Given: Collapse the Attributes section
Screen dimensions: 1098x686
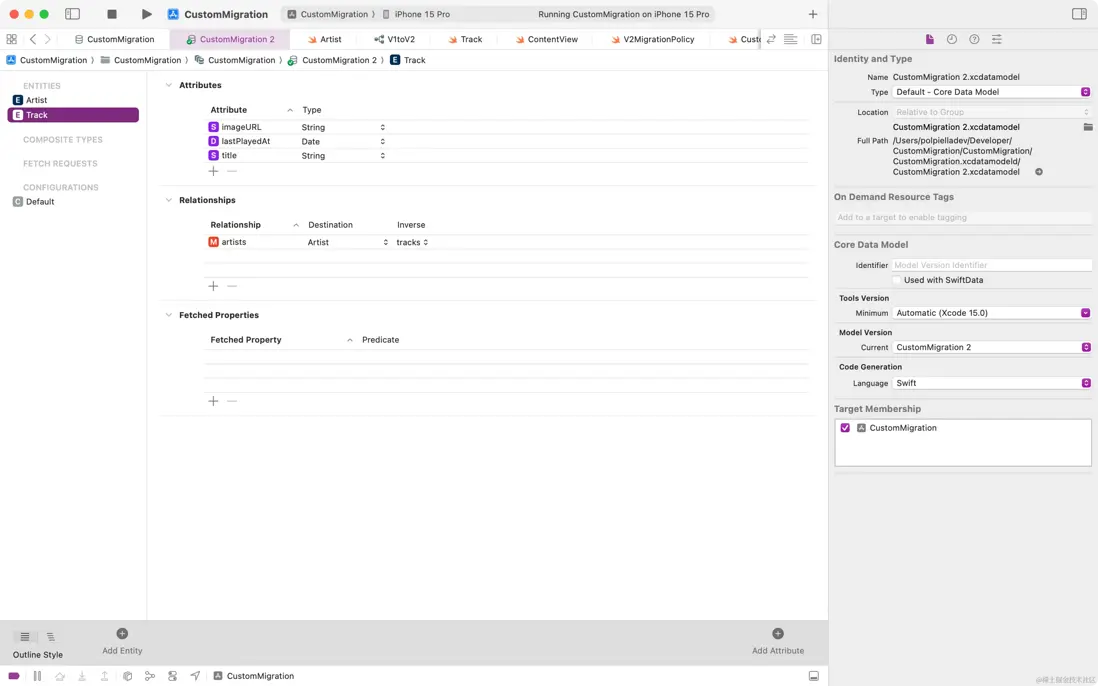Looking at the screenshot, I should click(x=168, y=85).
